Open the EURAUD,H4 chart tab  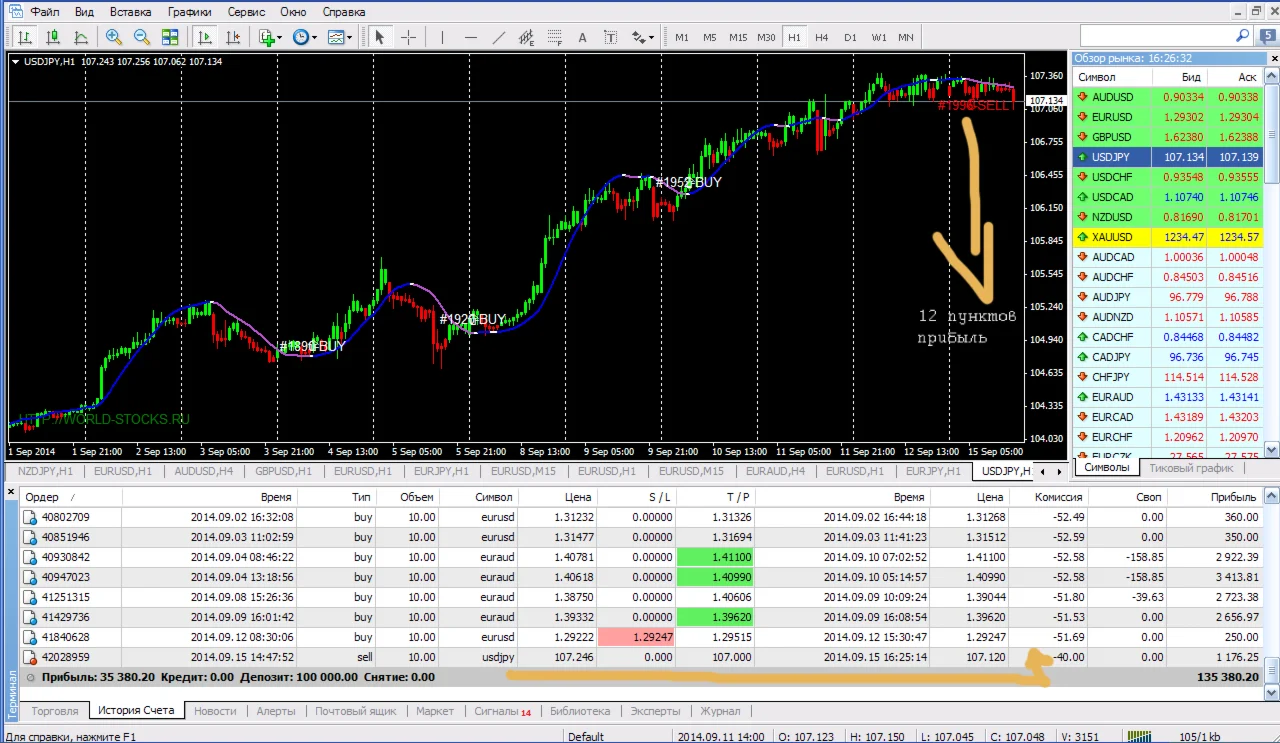(773, 471)
